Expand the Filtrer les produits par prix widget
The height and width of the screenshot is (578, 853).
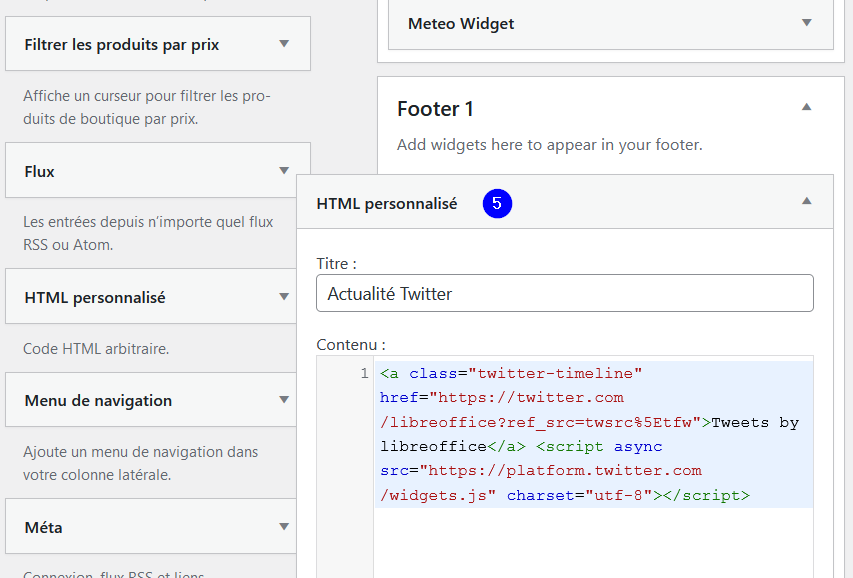pyautogui.click(x=283, y=44)
